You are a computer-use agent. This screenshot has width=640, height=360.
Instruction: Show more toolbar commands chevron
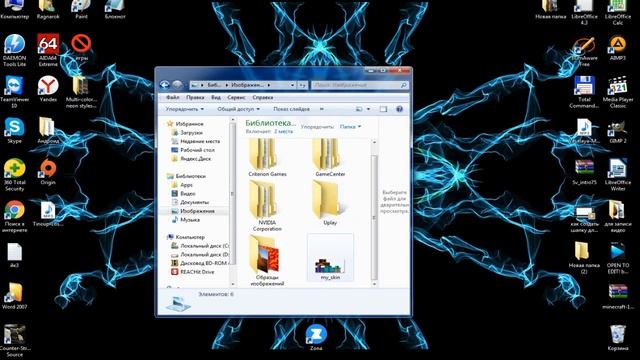[322, 109]
